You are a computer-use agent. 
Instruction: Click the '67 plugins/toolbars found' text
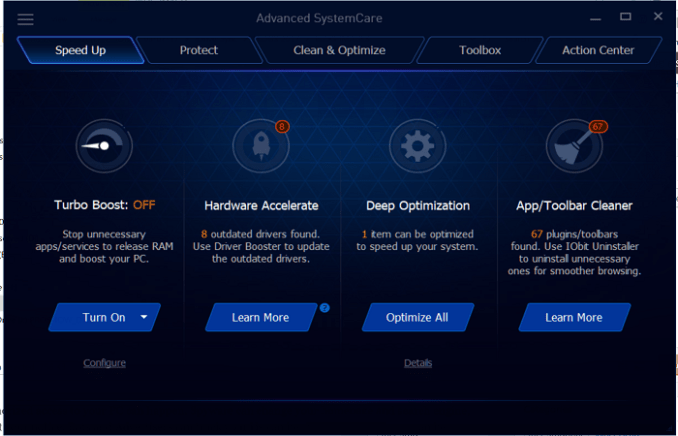[574, 240]
